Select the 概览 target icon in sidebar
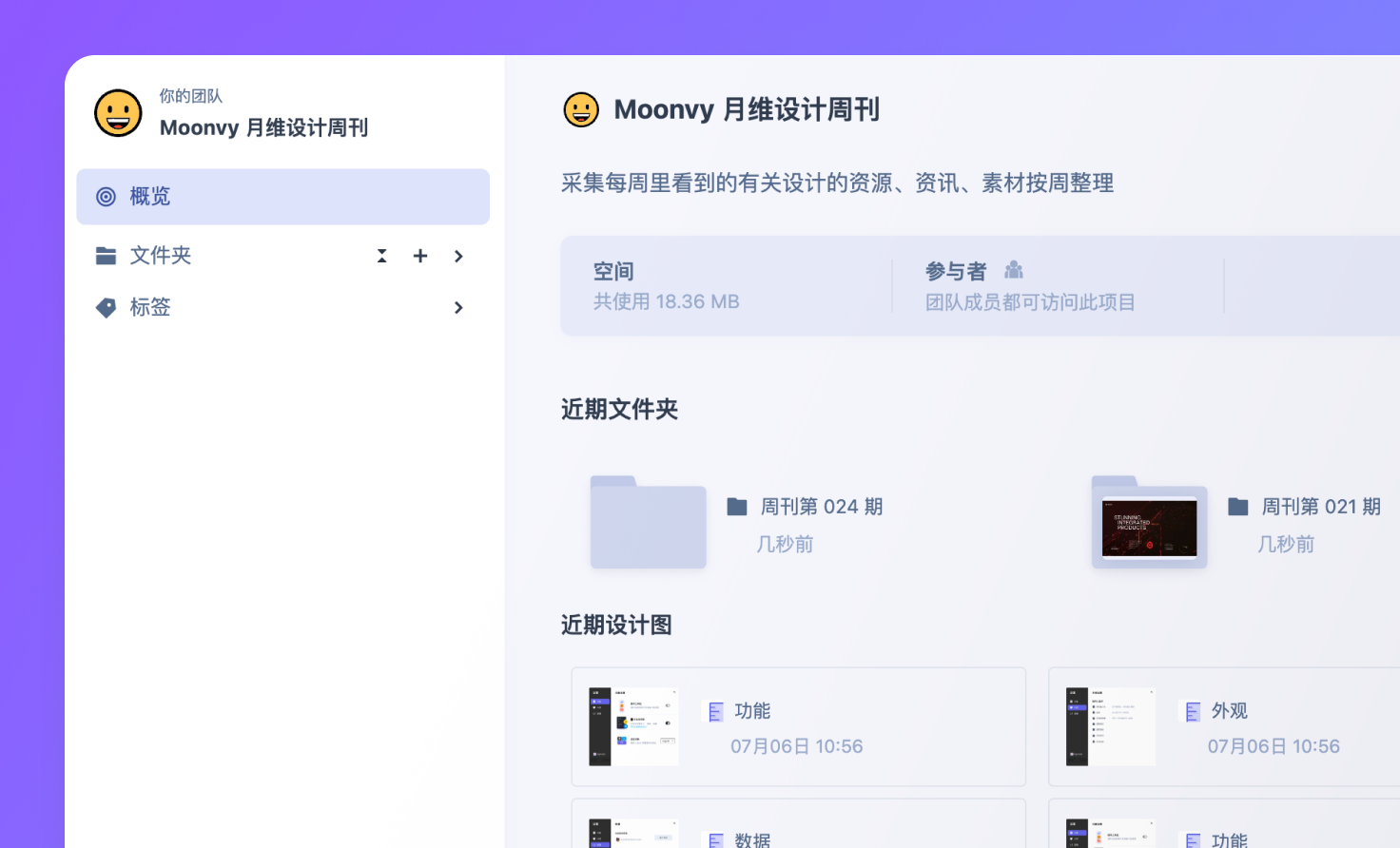This screenshot has width=1400, height=848. [107, 196]
